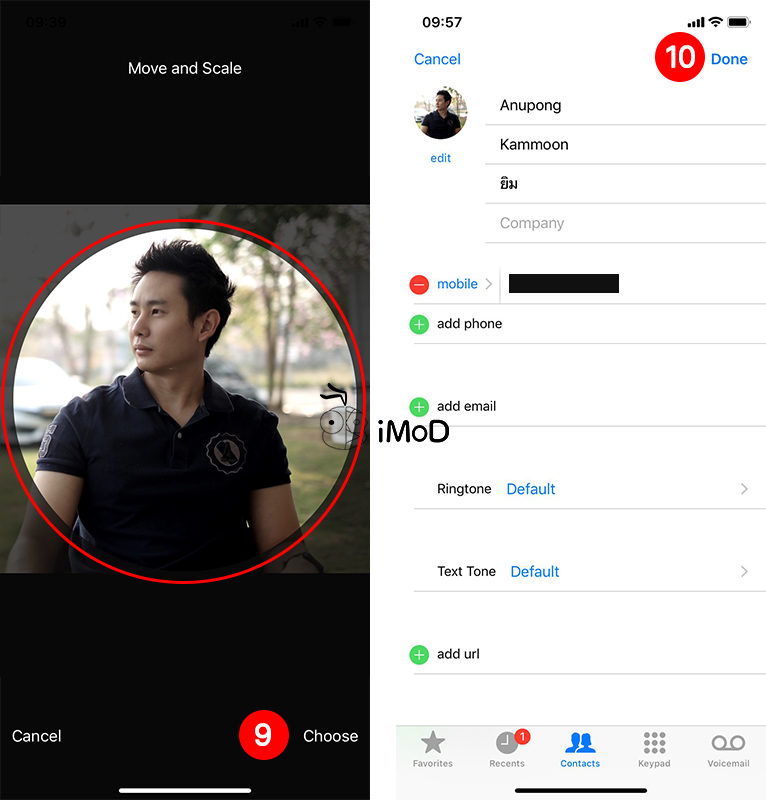Screen dimensions: 766x800
Task: Cancel editing the contact
Action: point(437,59)
